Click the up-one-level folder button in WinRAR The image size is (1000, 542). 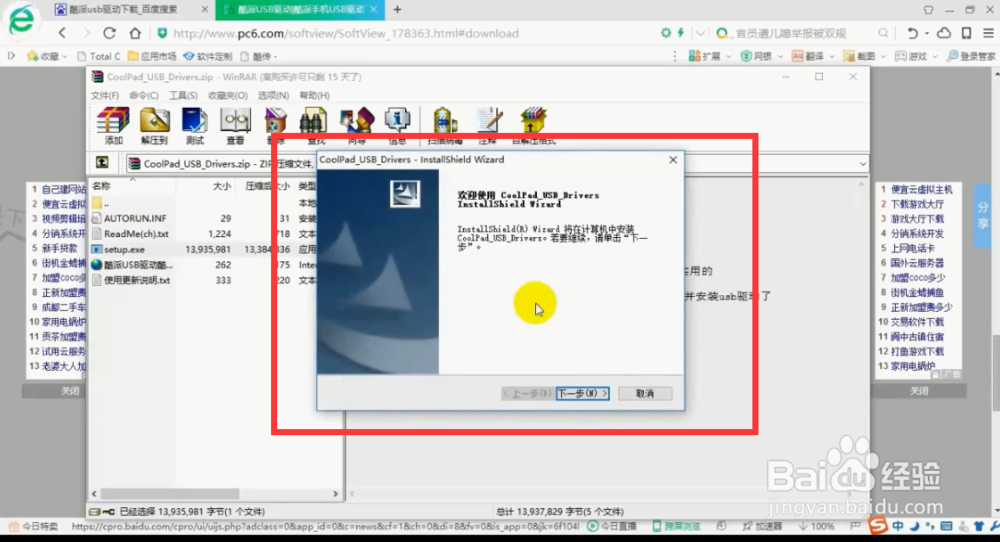coord(102,163)
